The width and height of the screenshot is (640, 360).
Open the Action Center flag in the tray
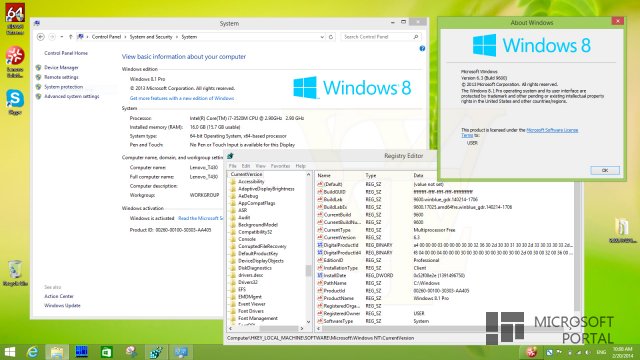tap(559, 352)
